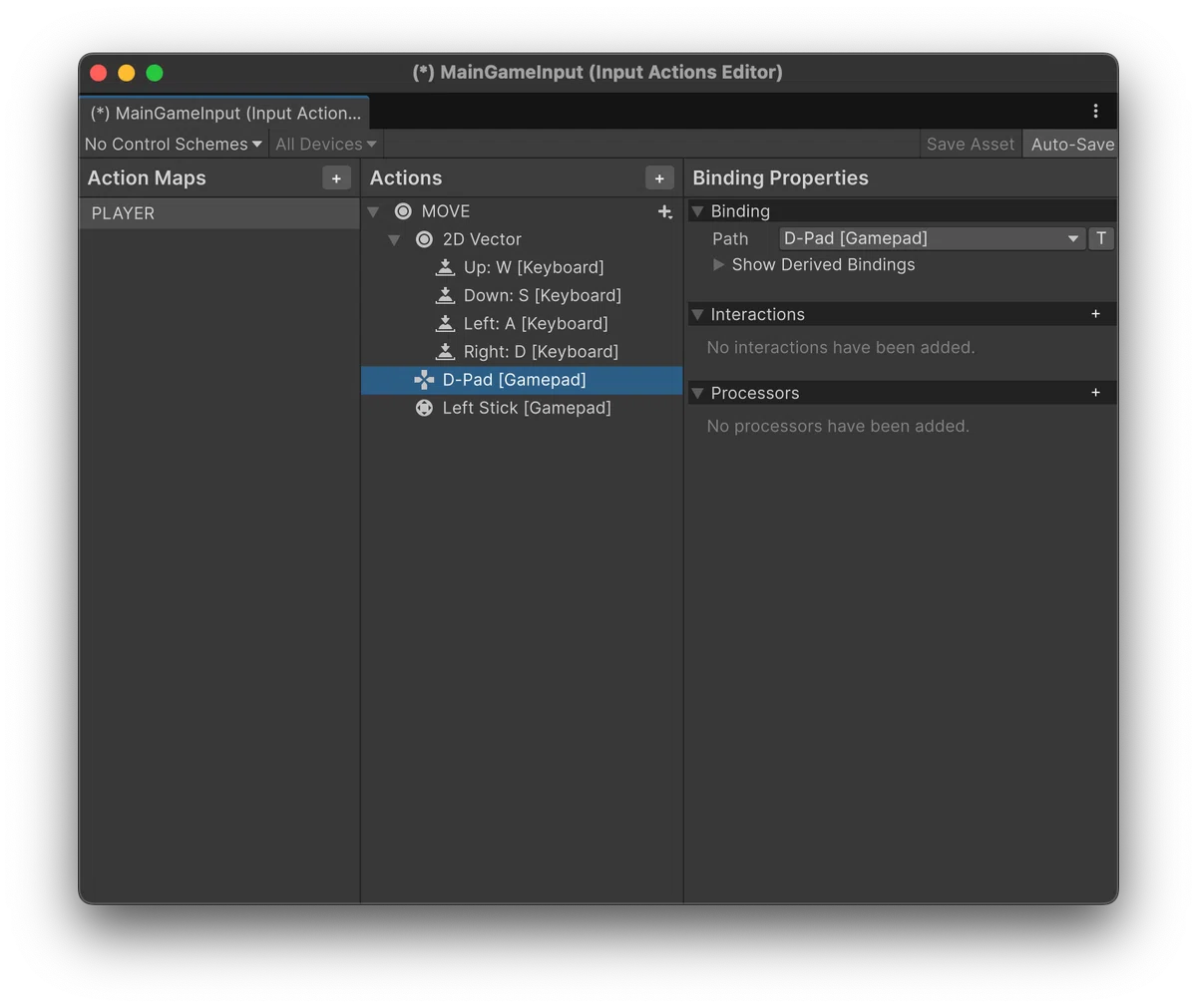The image size is (1197, 1008).
Task: Maximize window with green button
Action: pos(155,73)
